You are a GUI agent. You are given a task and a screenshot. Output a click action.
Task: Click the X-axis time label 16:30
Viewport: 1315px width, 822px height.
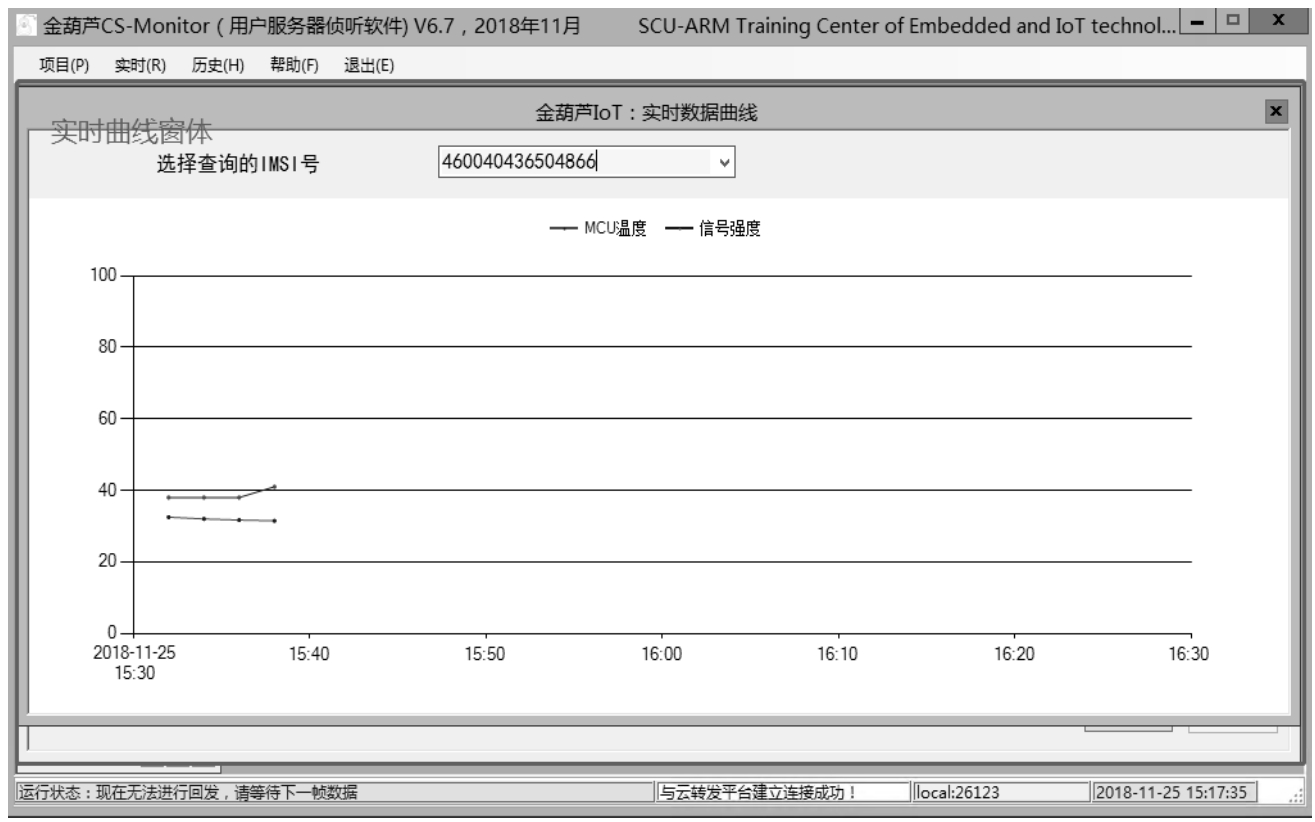pyautogui.click(x=1190, y=653)
